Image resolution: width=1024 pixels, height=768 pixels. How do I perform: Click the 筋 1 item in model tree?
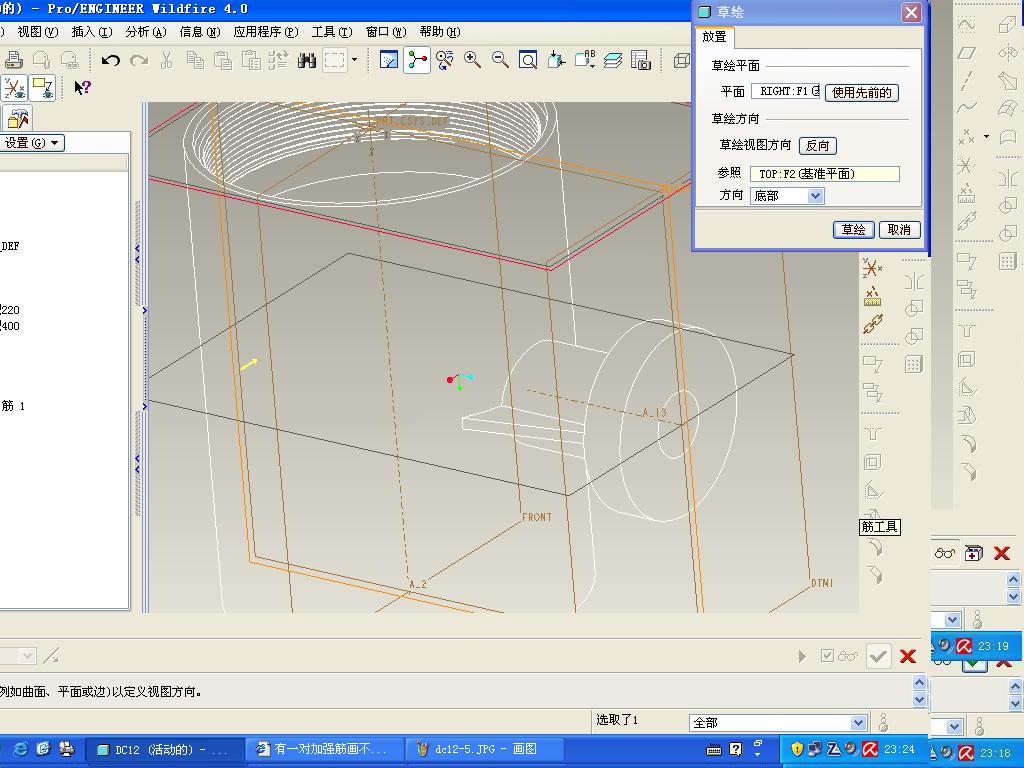[13, 406]
